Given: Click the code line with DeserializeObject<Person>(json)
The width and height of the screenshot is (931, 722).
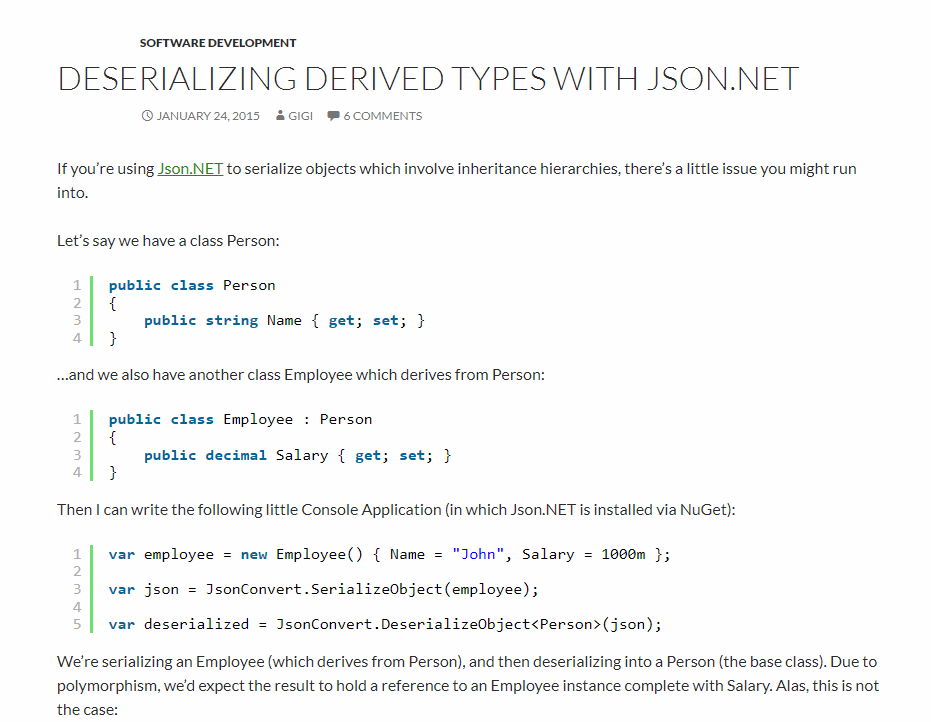Looking at the screenshot, I should click(x=385, y=625).
